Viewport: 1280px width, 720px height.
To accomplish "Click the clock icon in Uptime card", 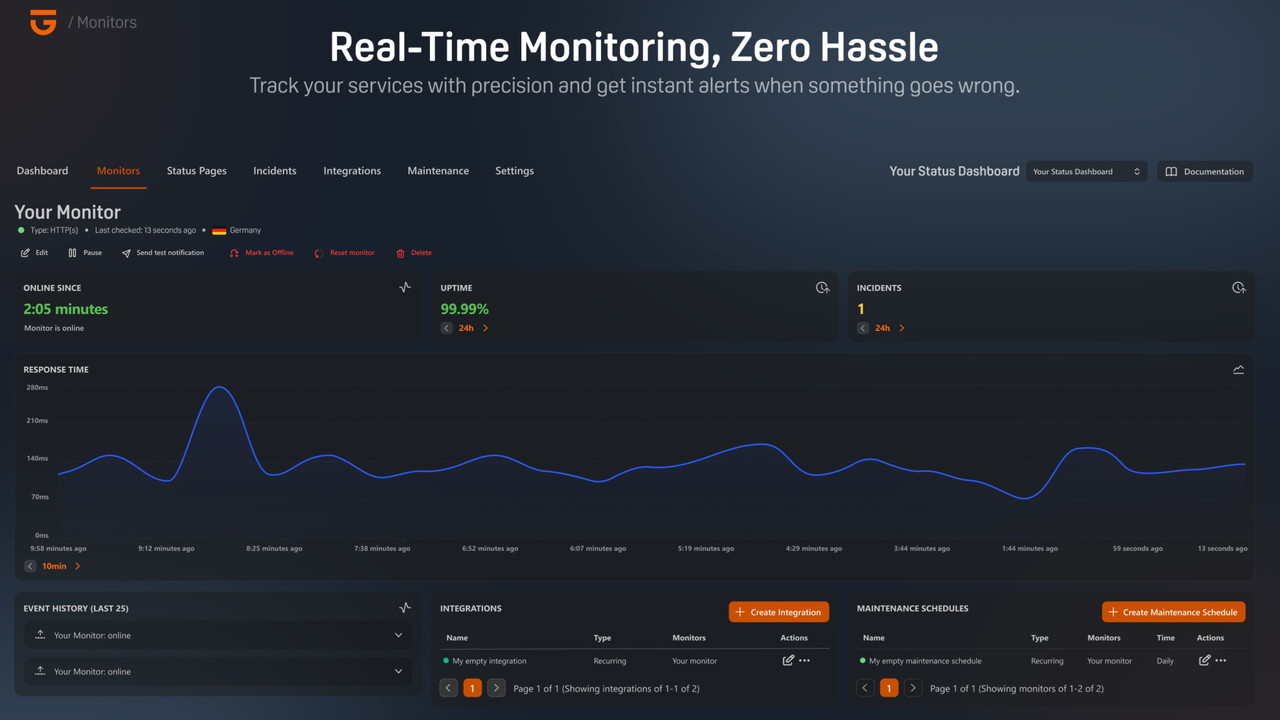I will point(822,288).
